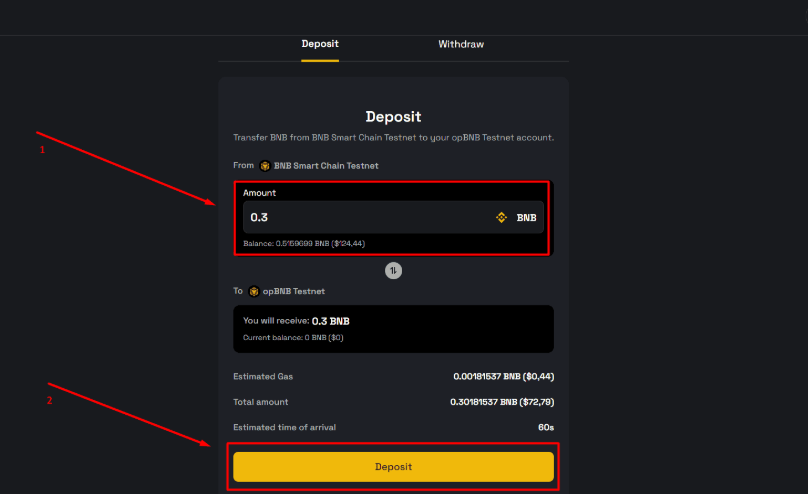Image resolution: width=808 pixels, height=494 pixels.
Task: Click the BNB currency label in amount field
Action: pyautogui.click(x=526, y=218)
